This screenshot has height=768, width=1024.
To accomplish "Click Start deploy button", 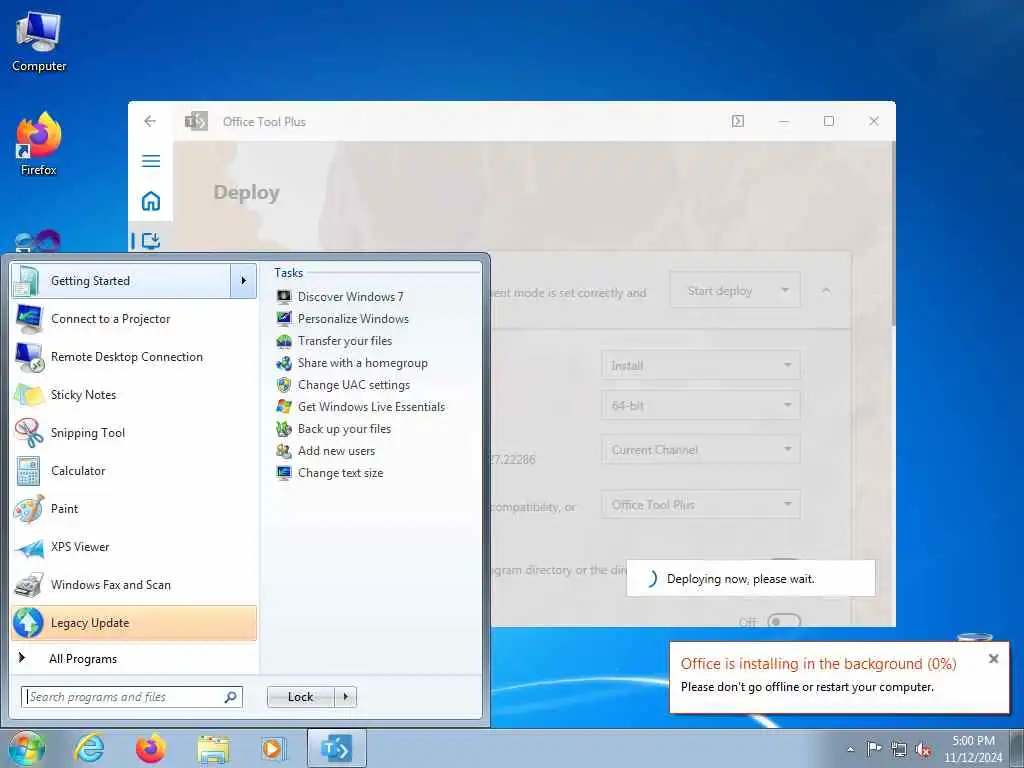I will [x=720, y=291].
